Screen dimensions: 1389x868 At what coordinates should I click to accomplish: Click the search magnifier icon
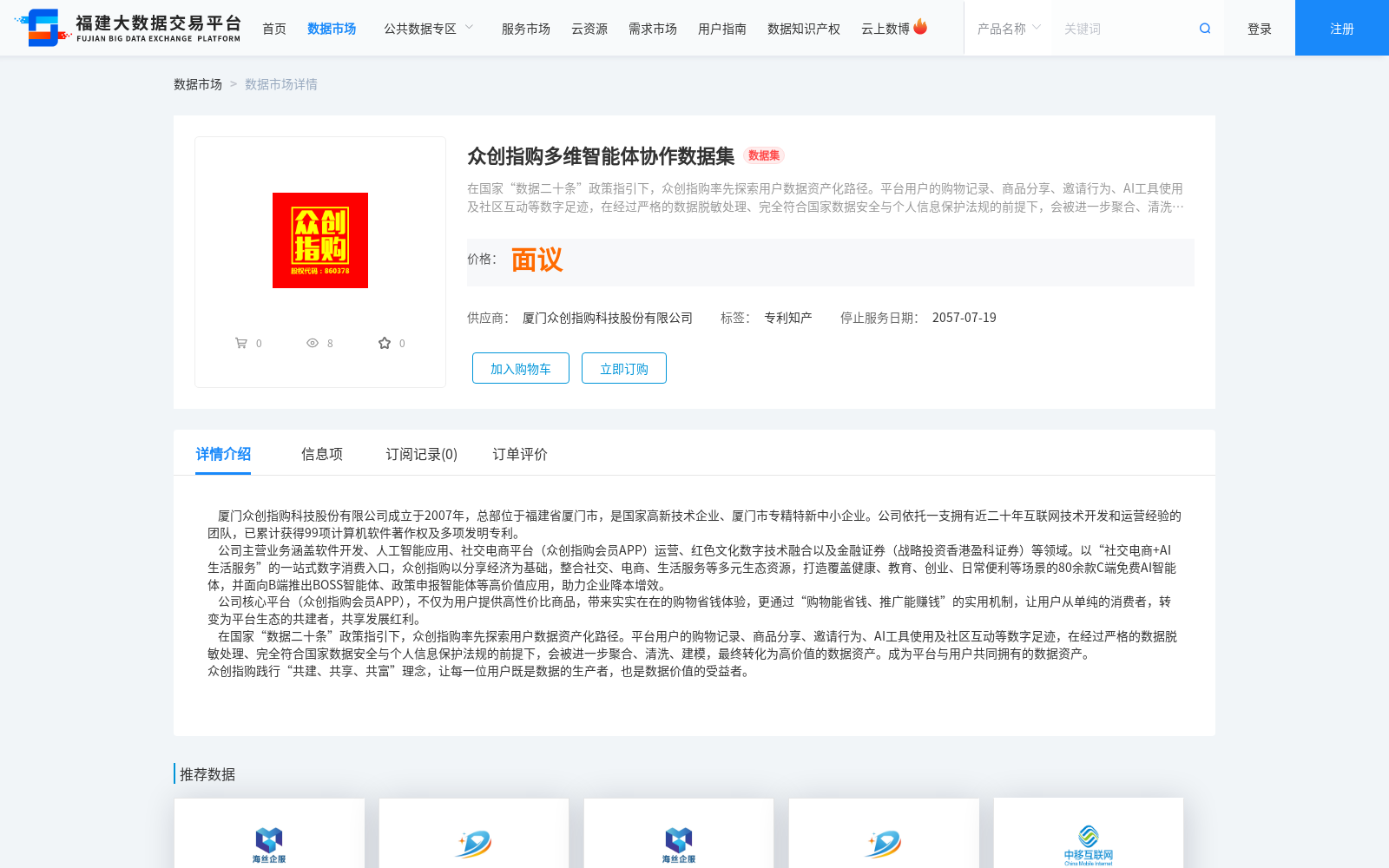(1205, 29)
